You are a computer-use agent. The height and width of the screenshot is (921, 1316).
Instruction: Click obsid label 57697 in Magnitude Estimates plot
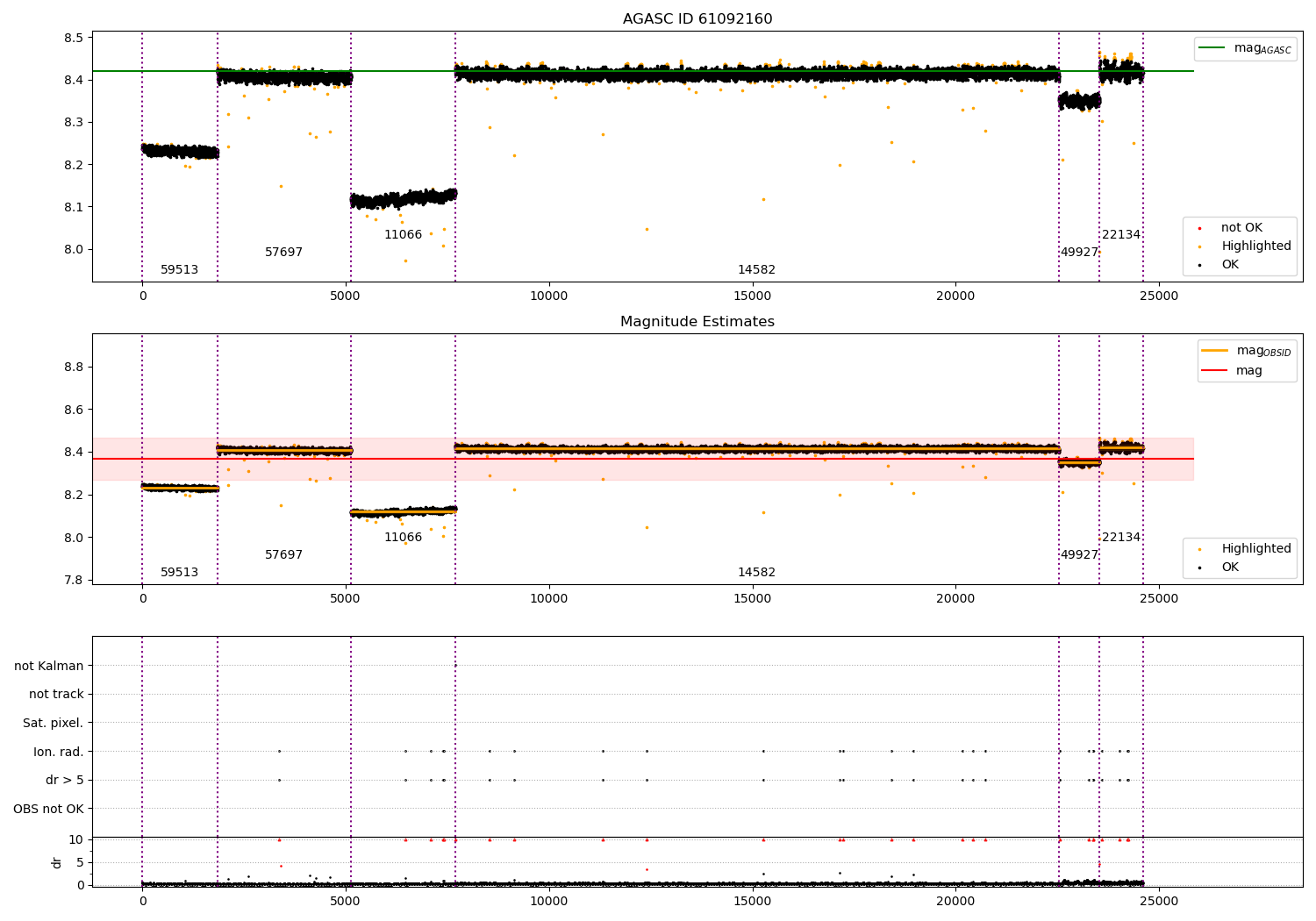click(x=283, y=555)
